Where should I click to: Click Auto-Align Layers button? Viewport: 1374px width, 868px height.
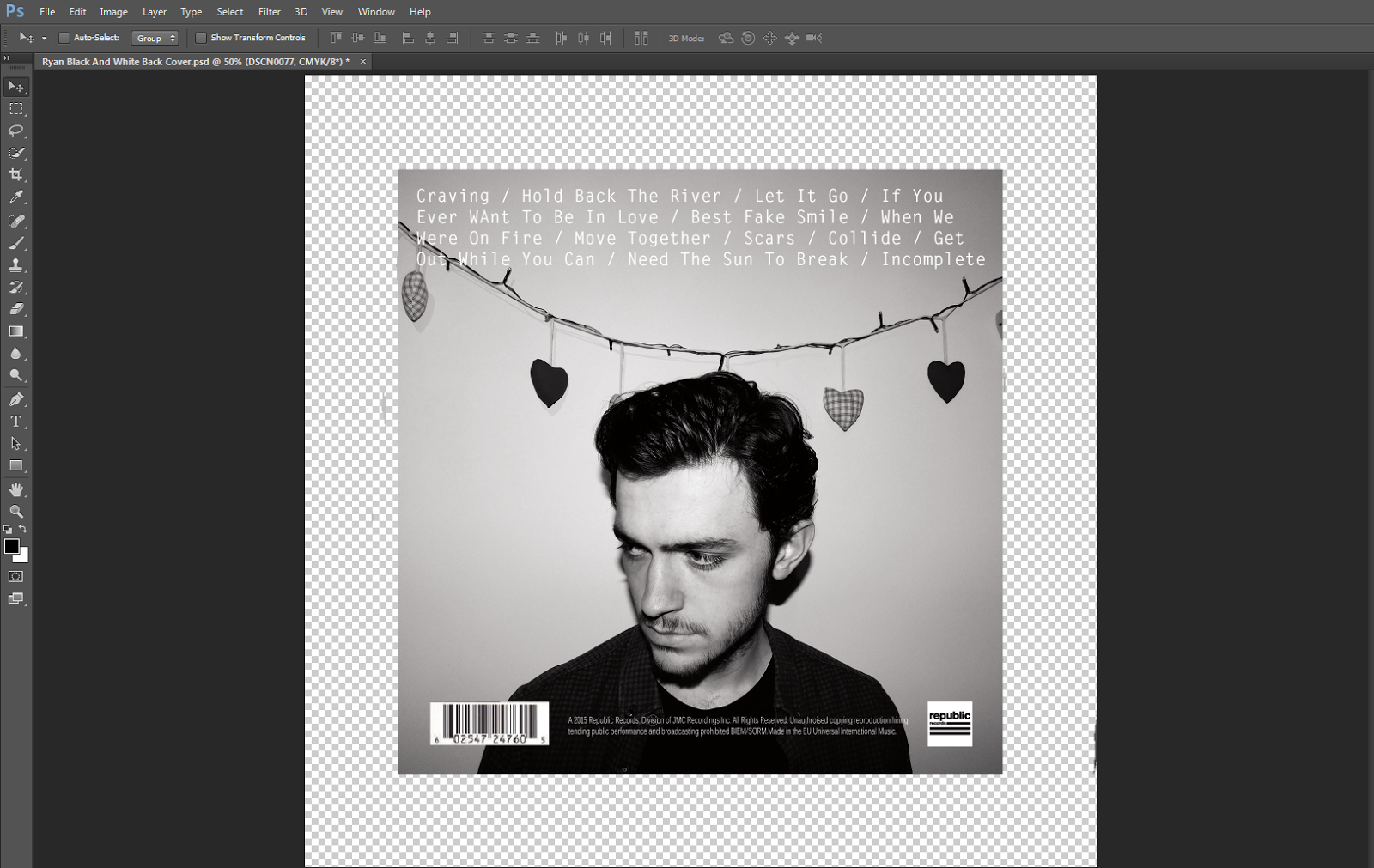click(x=641, y=38)
